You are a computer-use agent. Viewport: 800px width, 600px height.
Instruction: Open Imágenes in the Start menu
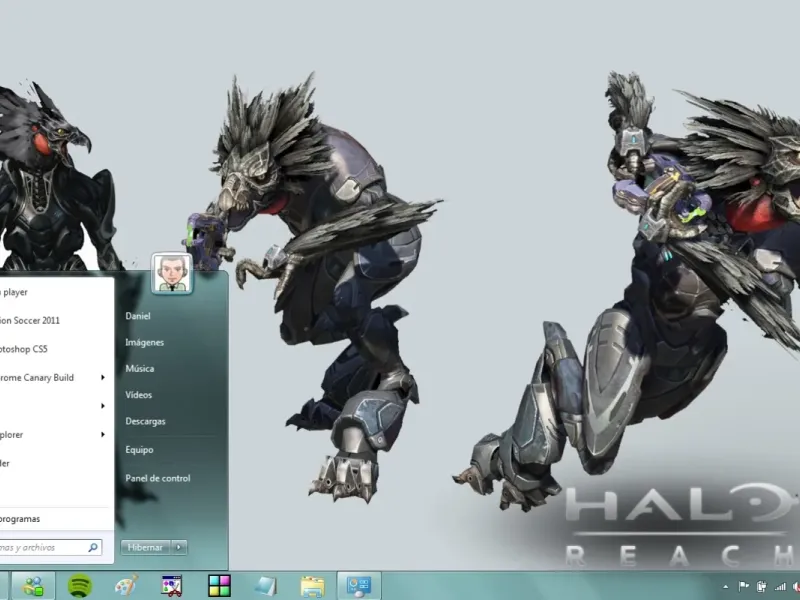click(144, 342)
